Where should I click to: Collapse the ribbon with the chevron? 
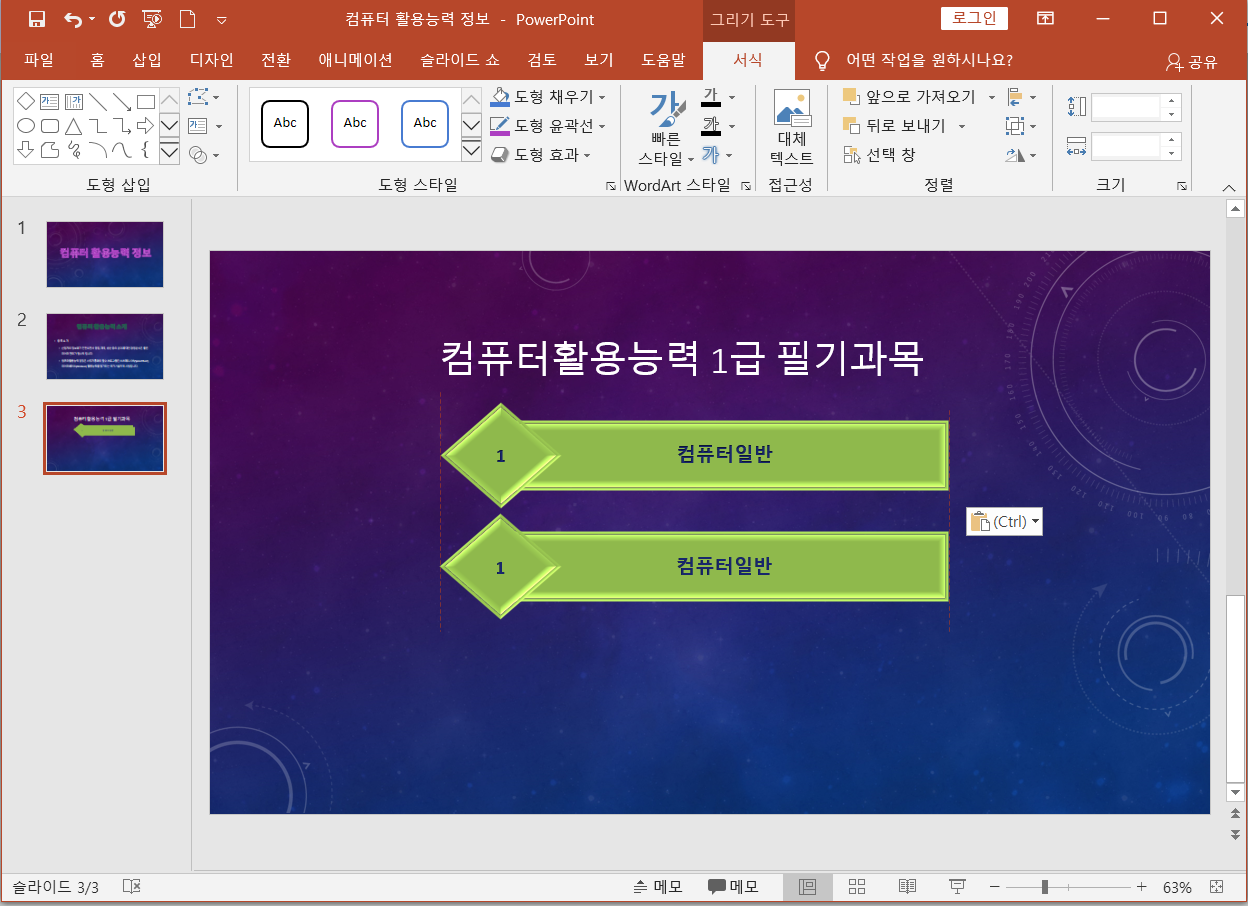coord(1229,187)
